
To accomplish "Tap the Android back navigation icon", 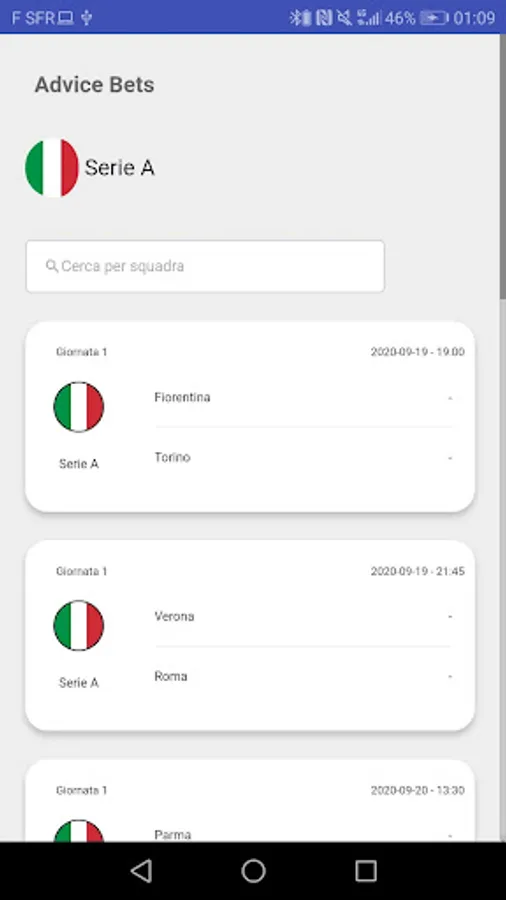I will pyautogui.click(x=141, y=871).
